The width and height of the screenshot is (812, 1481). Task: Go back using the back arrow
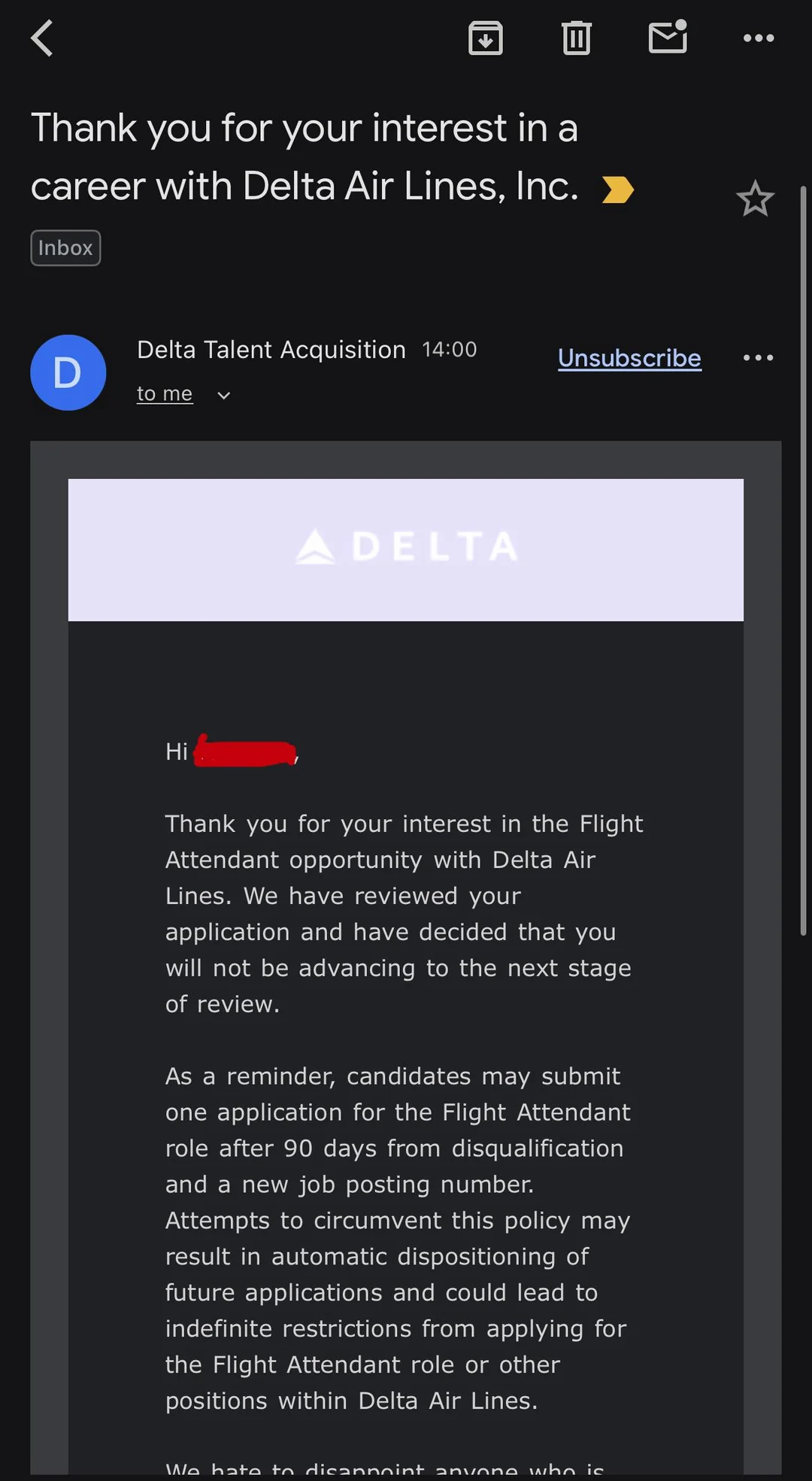[43, 38]
